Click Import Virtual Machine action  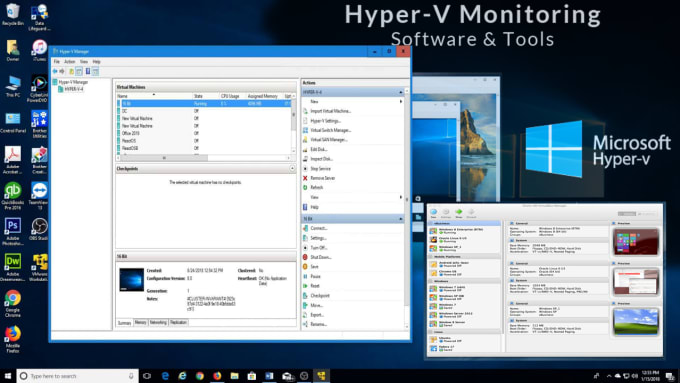[330, 111]
